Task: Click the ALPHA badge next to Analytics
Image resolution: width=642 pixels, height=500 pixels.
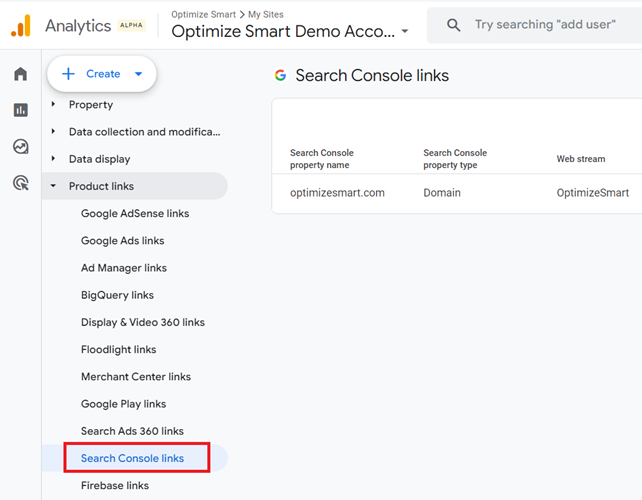Action: point(131,25)
